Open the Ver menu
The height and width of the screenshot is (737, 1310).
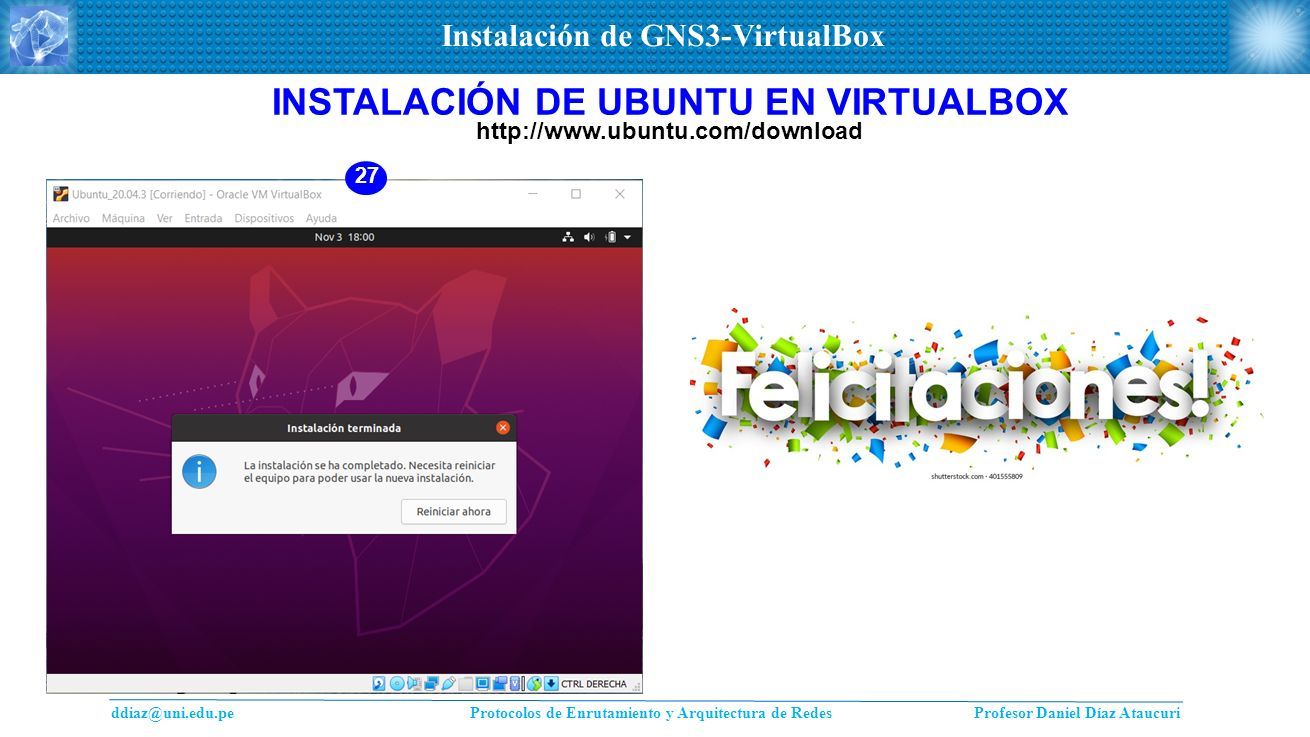point(165,218)
